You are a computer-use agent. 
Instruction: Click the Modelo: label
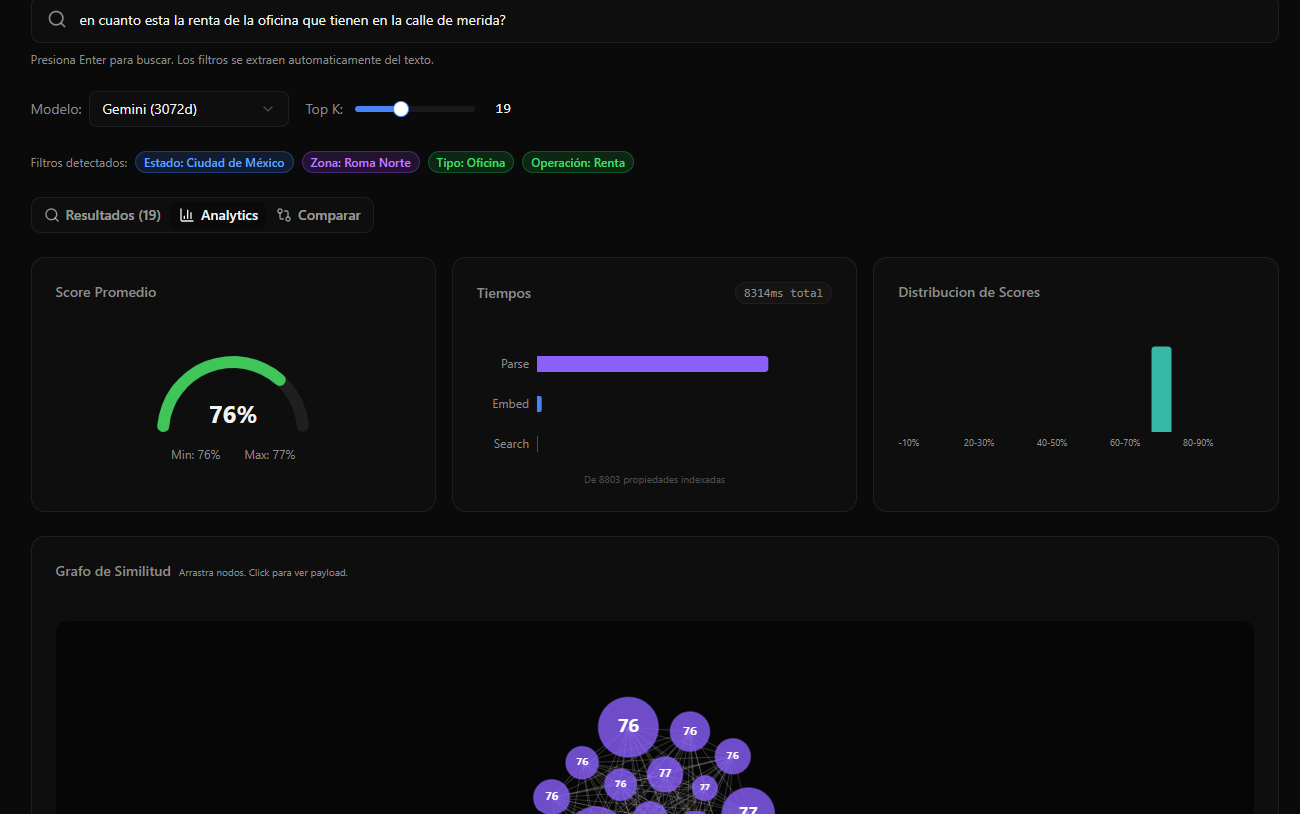(56, 109)
